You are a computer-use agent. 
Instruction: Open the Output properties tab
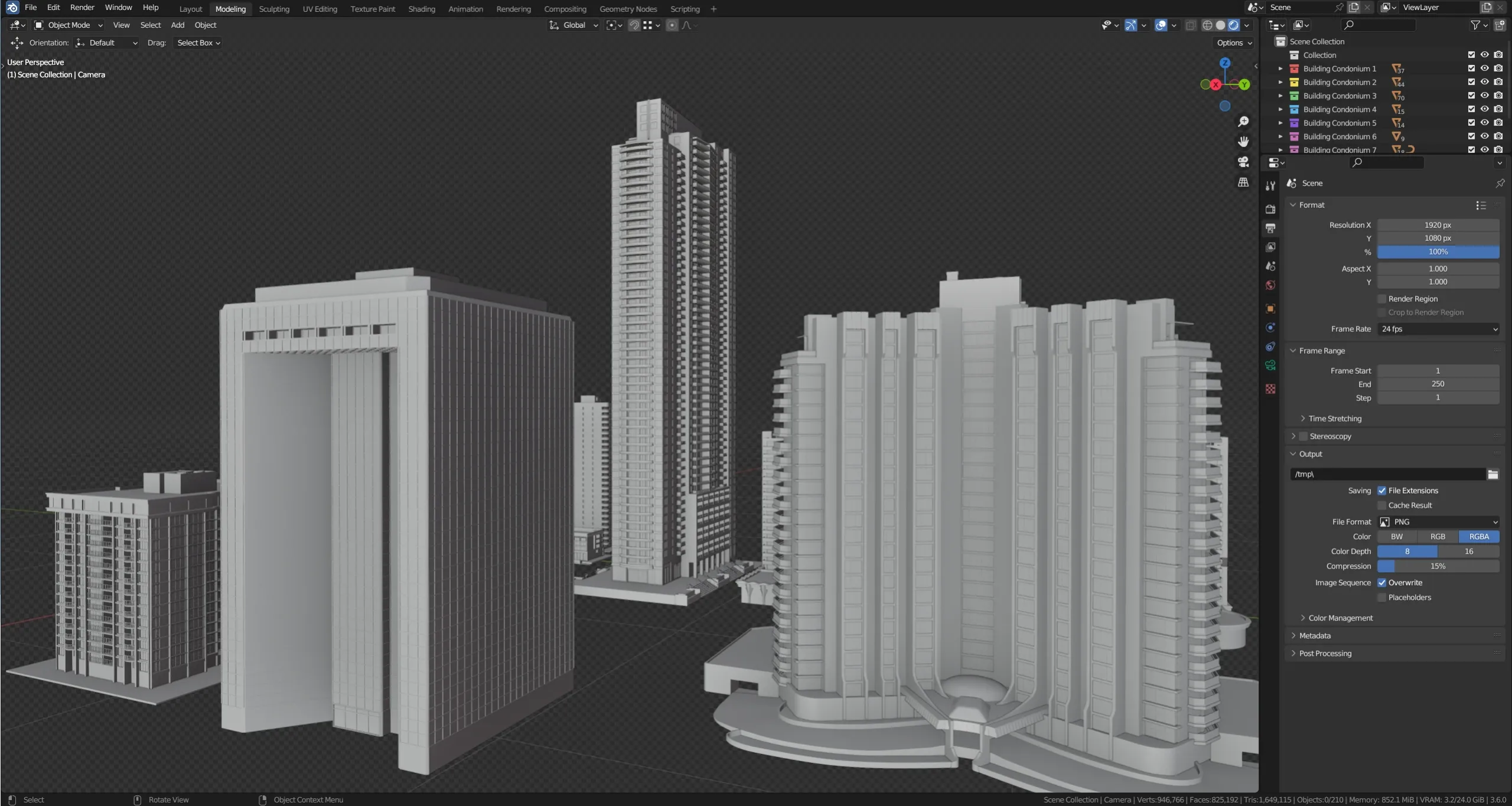pos(1270,228)
